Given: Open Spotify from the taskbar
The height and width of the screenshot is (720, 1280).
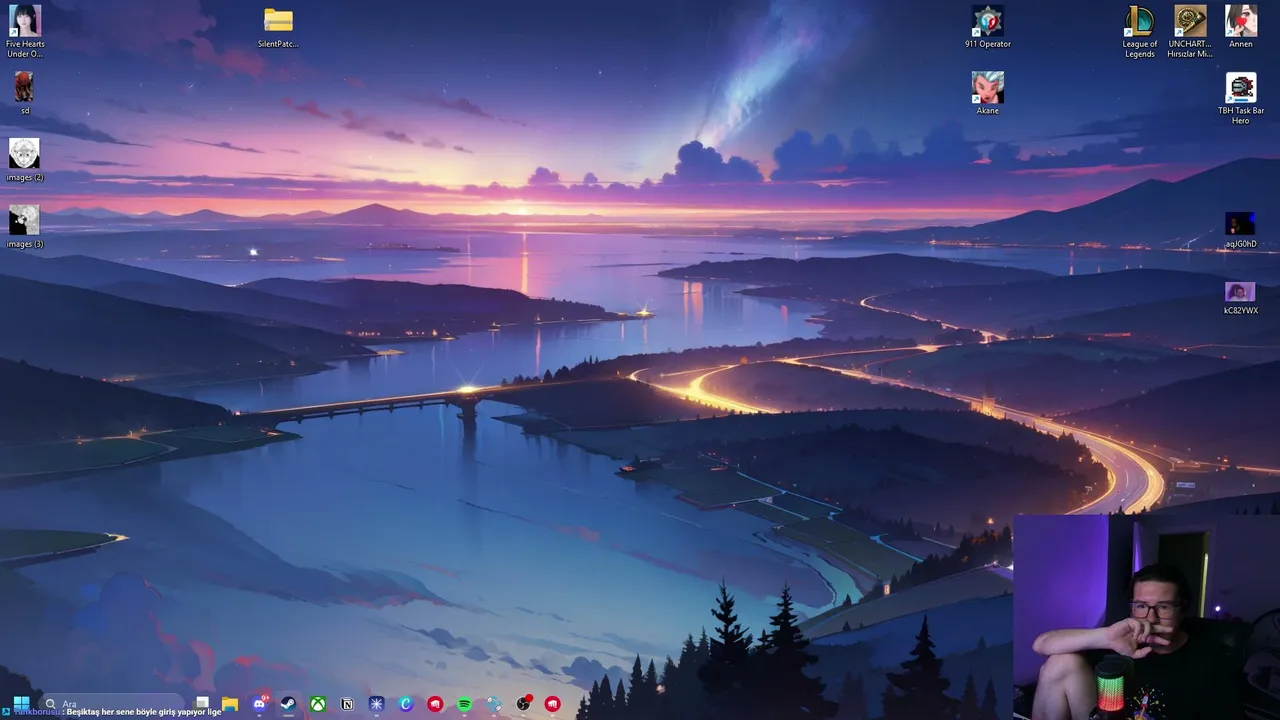Looking at the screenshot, I should [x=464, y=704].
